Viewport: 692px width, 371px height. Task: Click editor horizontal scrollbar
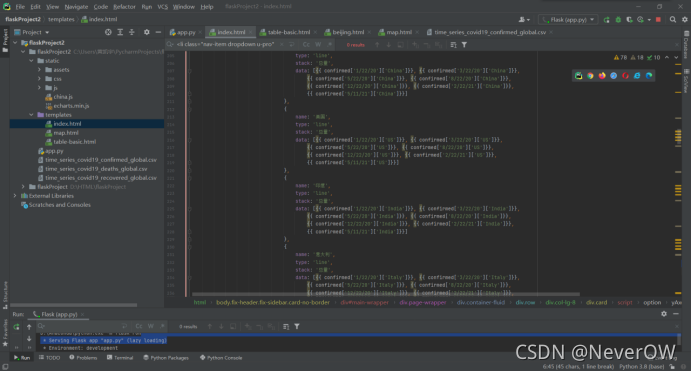click(x=386, y=294)
